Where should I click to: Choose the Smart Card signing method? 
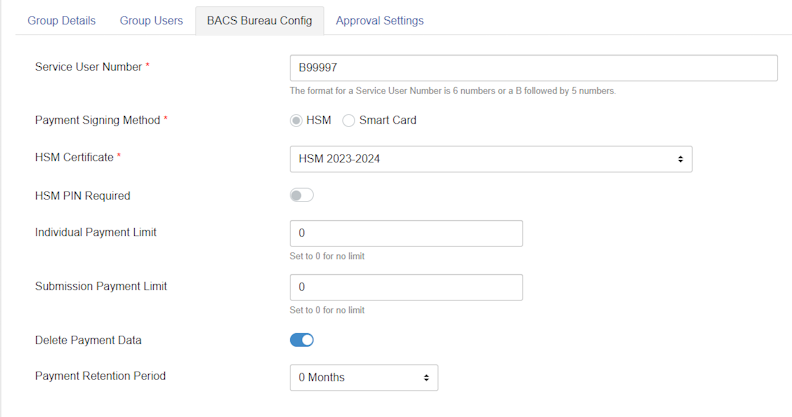point(349,121)
